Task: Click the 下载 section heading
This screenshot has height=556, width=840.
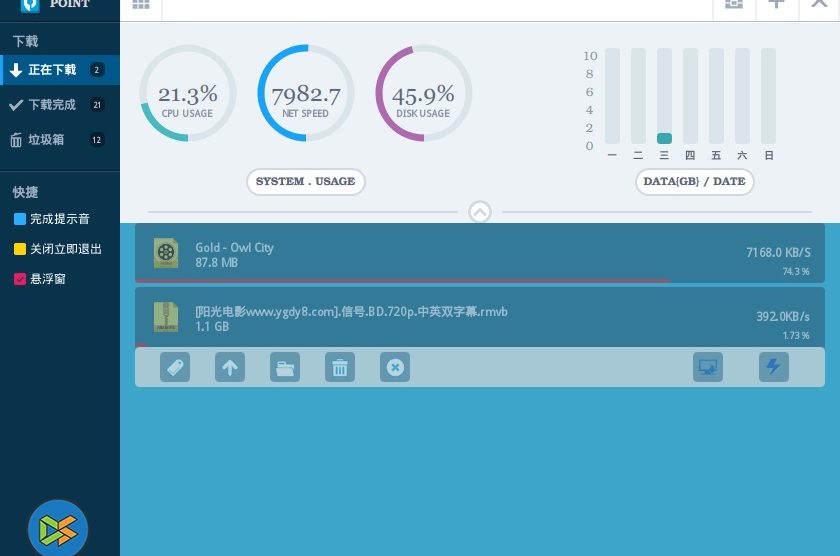Action: [25, 41]
